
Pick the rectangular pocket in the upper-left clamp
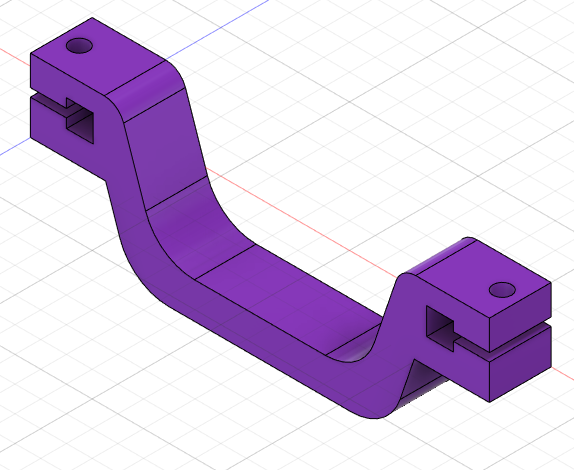pyautogui.click(x=80, y=120)
